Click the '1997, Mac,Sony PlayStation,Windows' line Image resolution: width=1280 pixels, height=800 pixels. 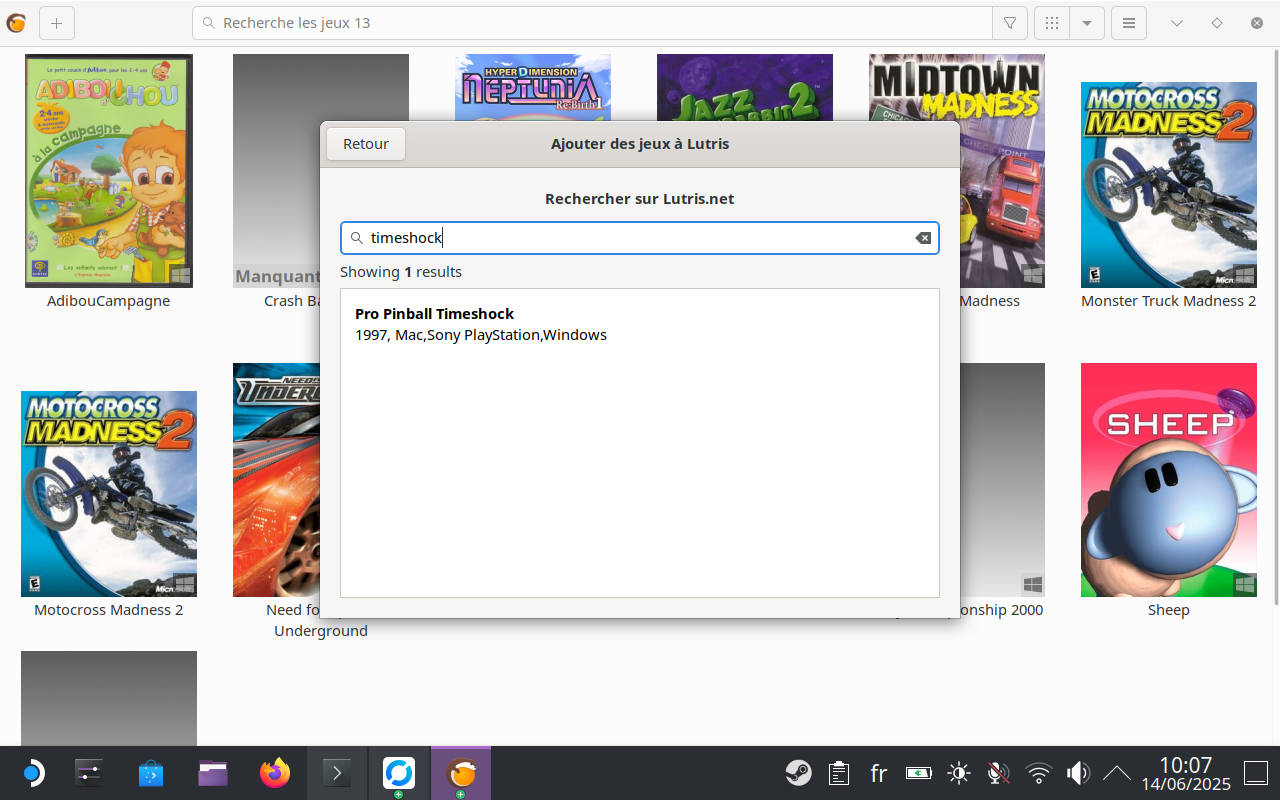(x=481, y=335)
